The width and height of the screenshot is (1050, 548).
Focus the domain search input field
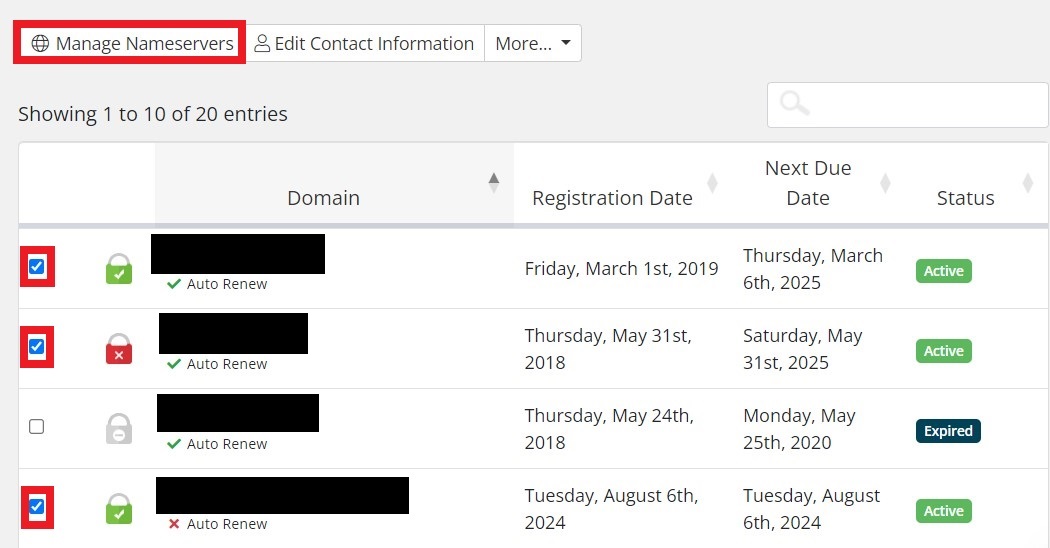tap(920, 104)
